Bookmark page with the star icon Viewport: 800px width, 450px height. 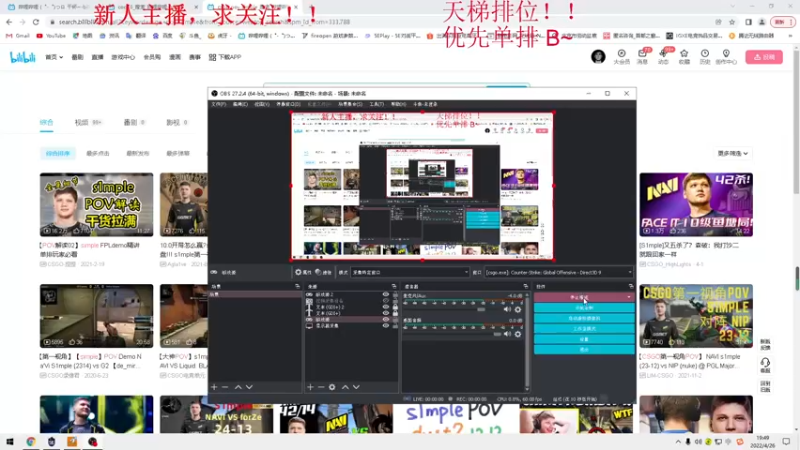pyautogui.click(x=732, y=22)
